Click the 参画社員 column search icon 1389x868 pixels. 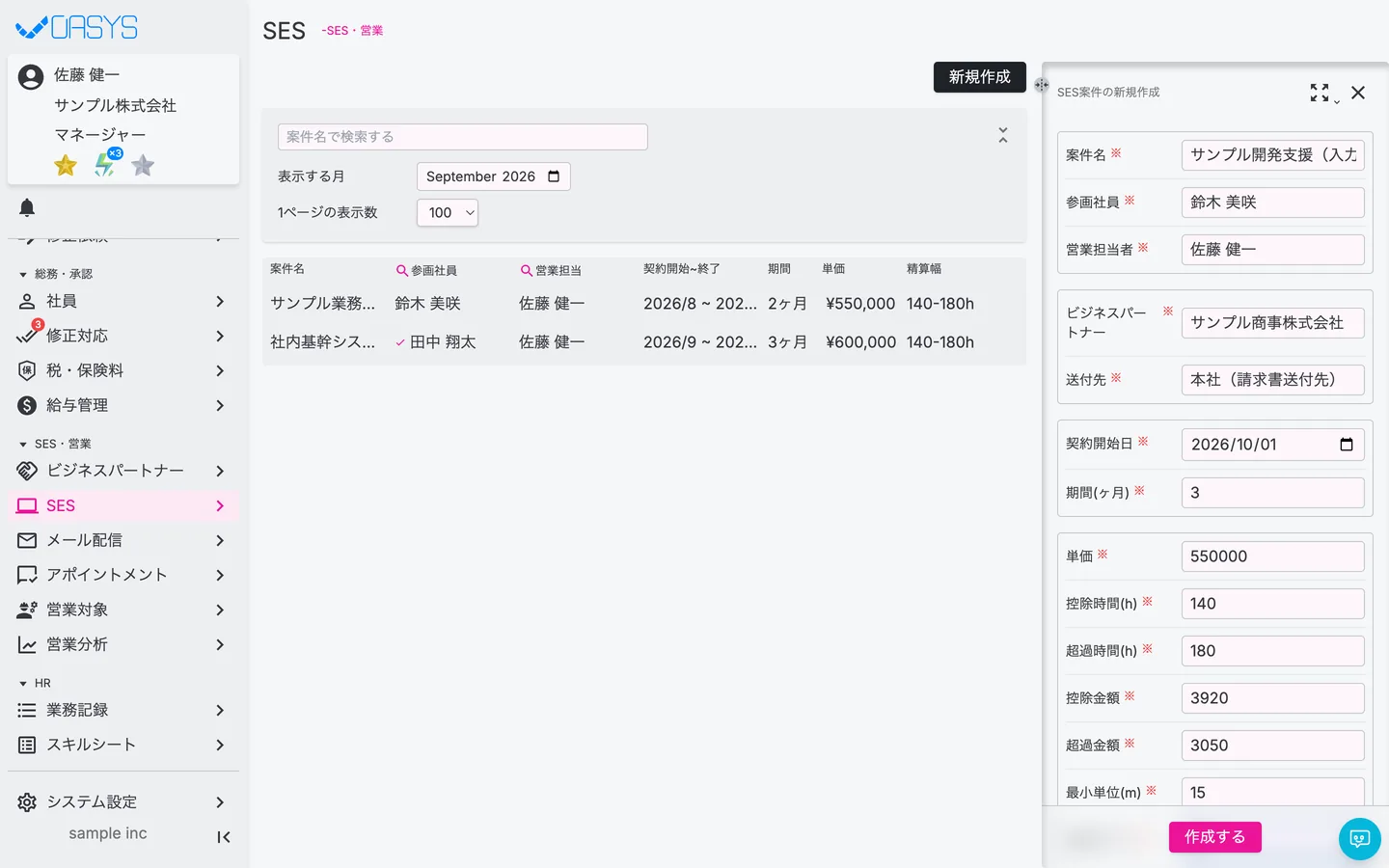pyautogui.click(x=401, y=271)
